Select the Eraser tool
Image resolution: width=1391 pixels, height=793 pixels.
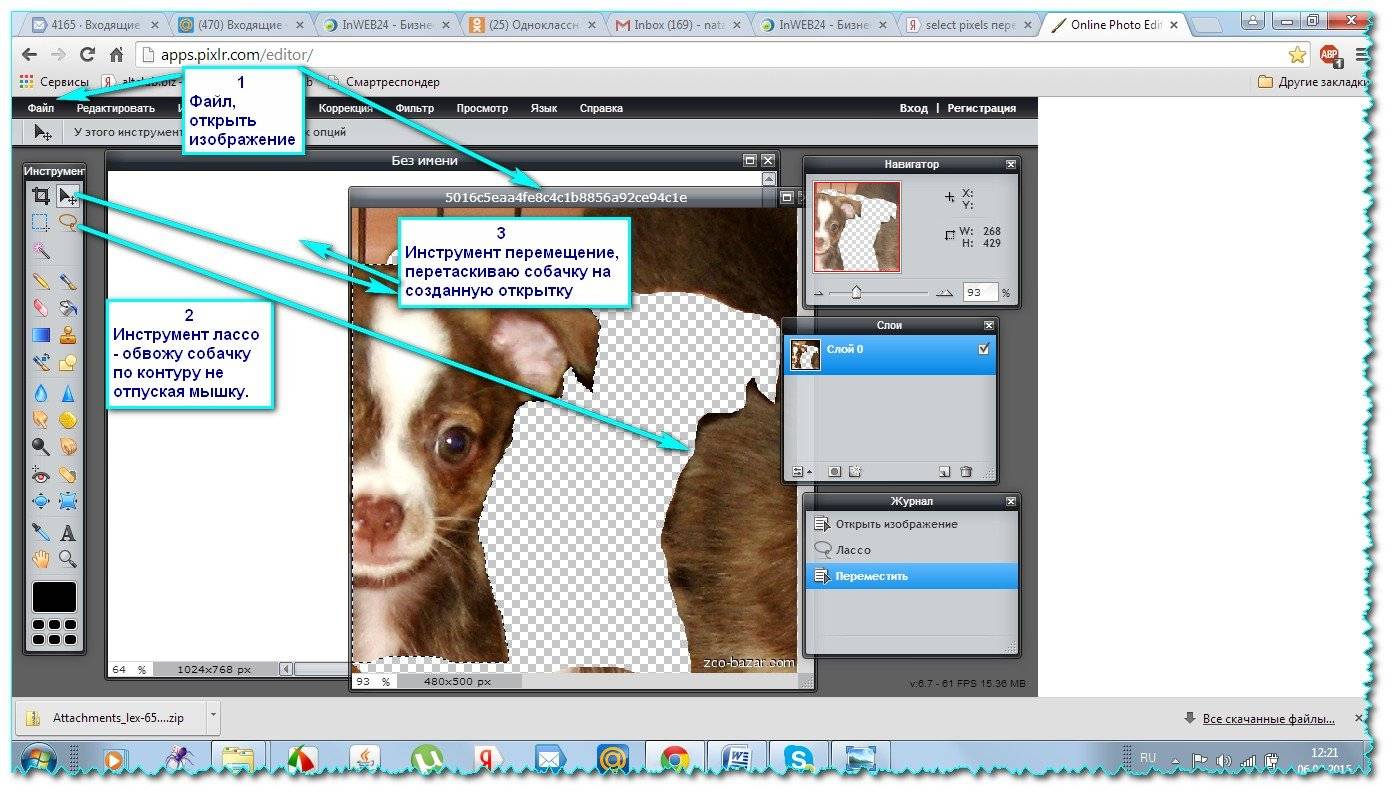(41, 308)
